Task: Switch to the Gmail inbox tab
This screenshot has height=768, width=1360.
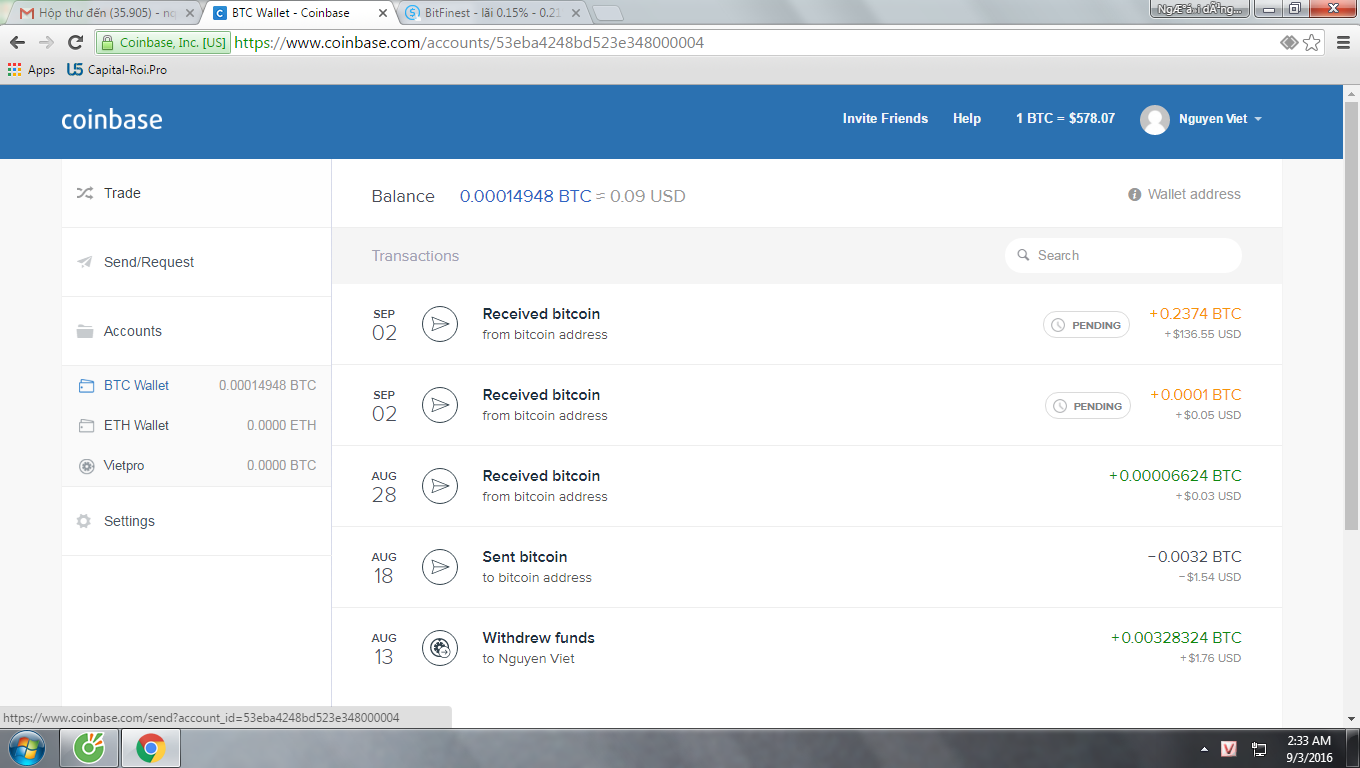Action: 104,13
